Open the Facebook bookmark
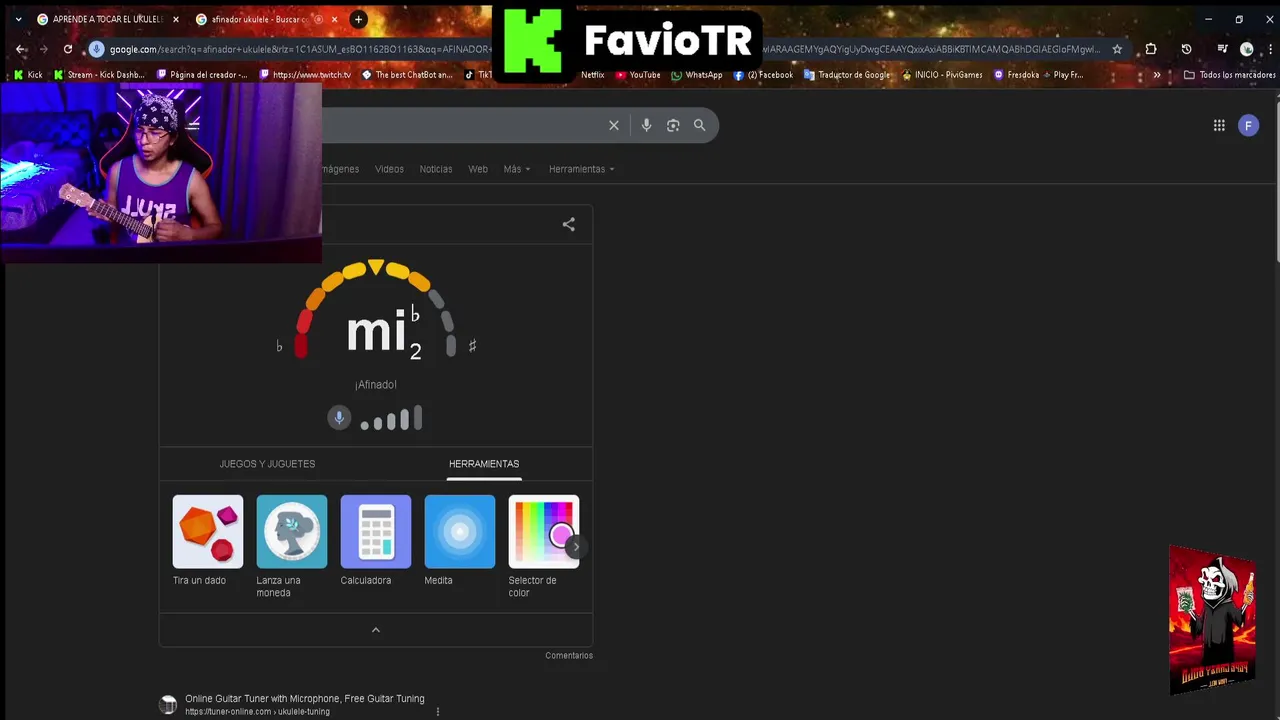The image size is (1280, 720). pyautogui.click(x=763, y=75)
